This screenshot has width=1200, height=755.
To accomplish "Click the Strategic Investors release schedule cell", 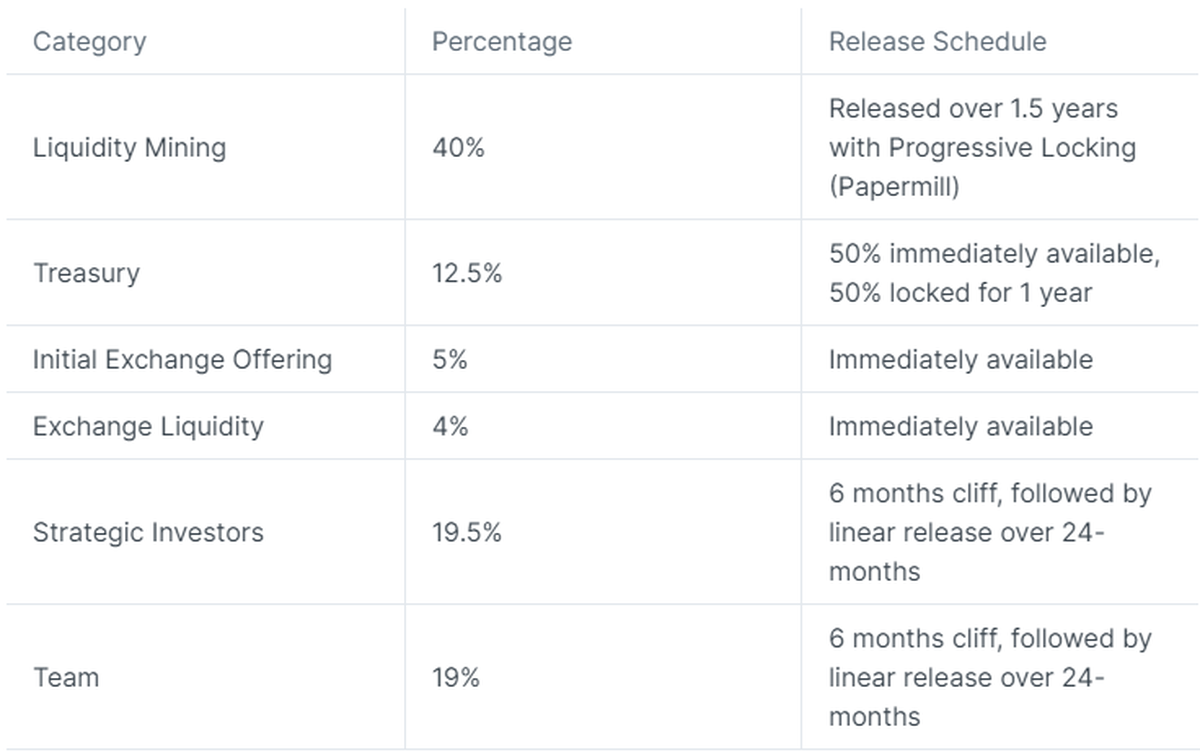I will tap(989, 532).
